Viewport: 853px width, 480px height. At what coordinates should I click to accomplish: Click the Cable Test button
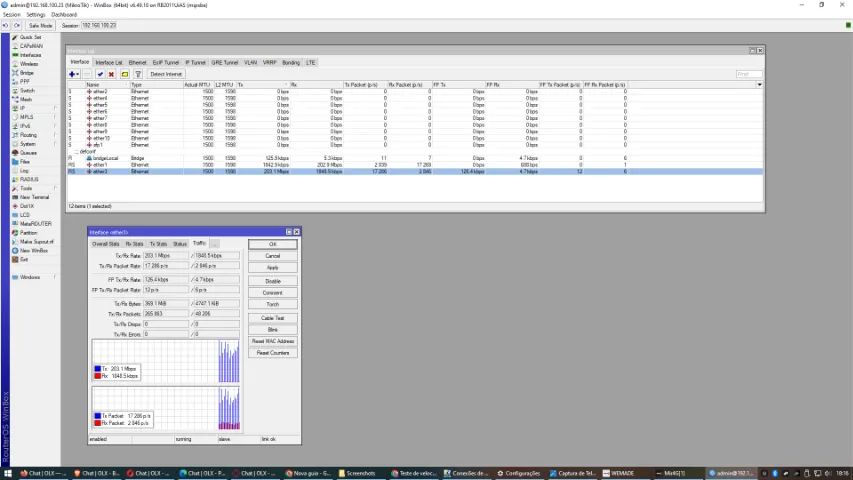273,318
